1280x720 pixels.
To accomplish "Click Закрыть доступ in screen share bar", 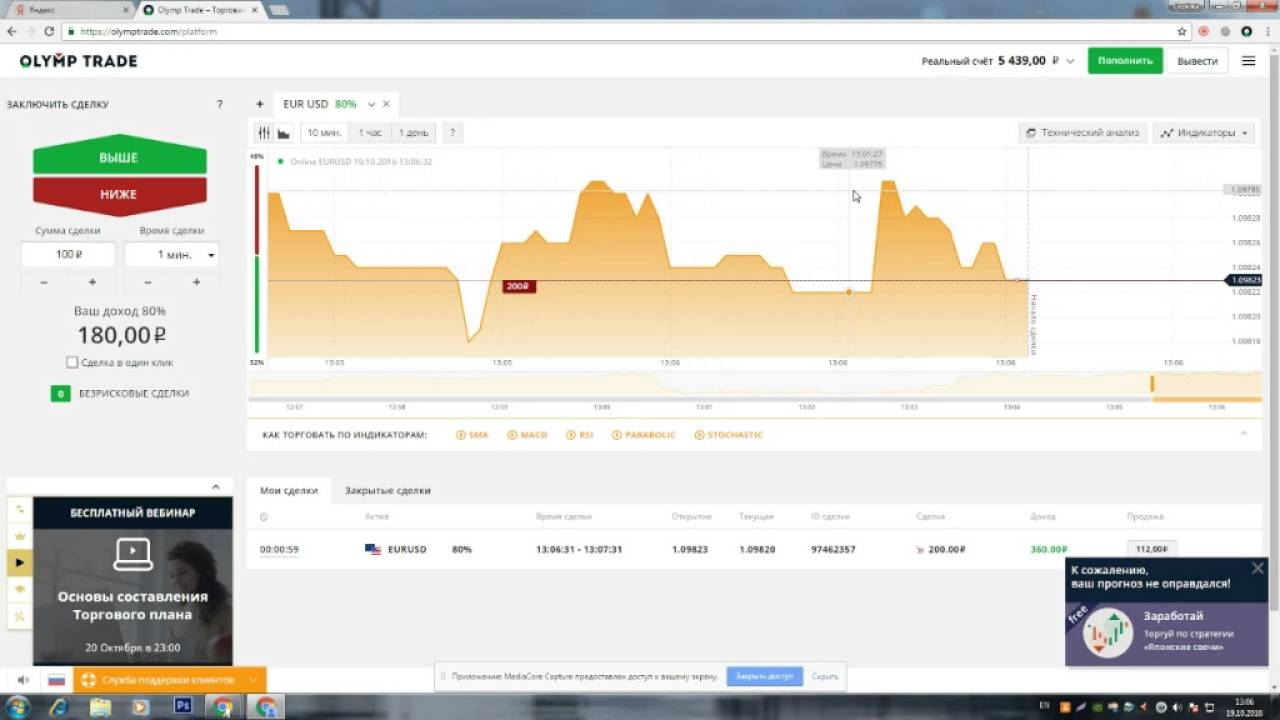I will (x=764, y=676).
